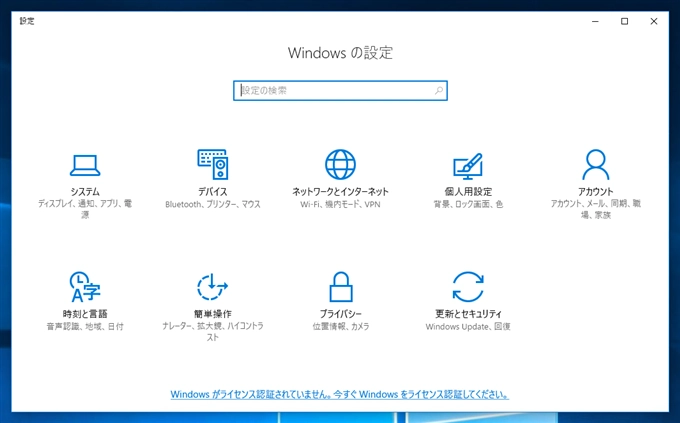The height and width of the screenshot is (423, 680).
Task: Select the 時刻と言語 title text
Action: [85, 314]
